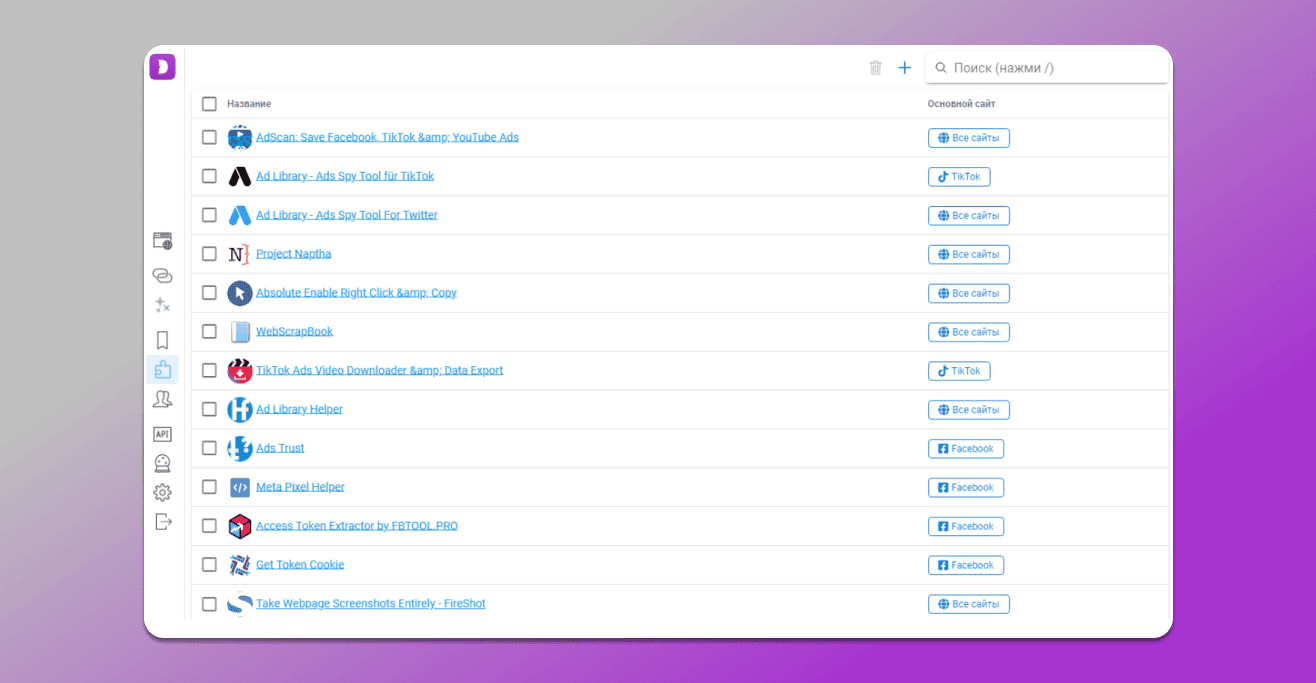The width and height of the screenshot is (1316, 683).
Task: Click the purple Dolphin logo icon
Action: 162,67
